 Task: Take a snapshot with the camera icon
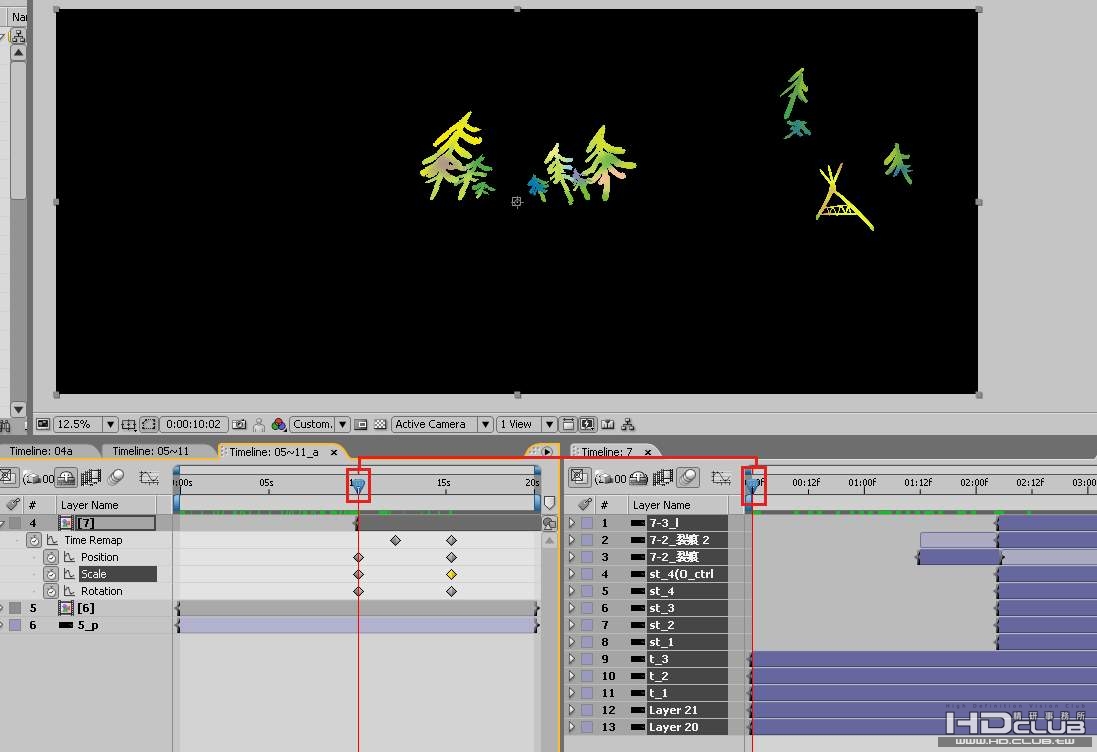coord(239,425)
